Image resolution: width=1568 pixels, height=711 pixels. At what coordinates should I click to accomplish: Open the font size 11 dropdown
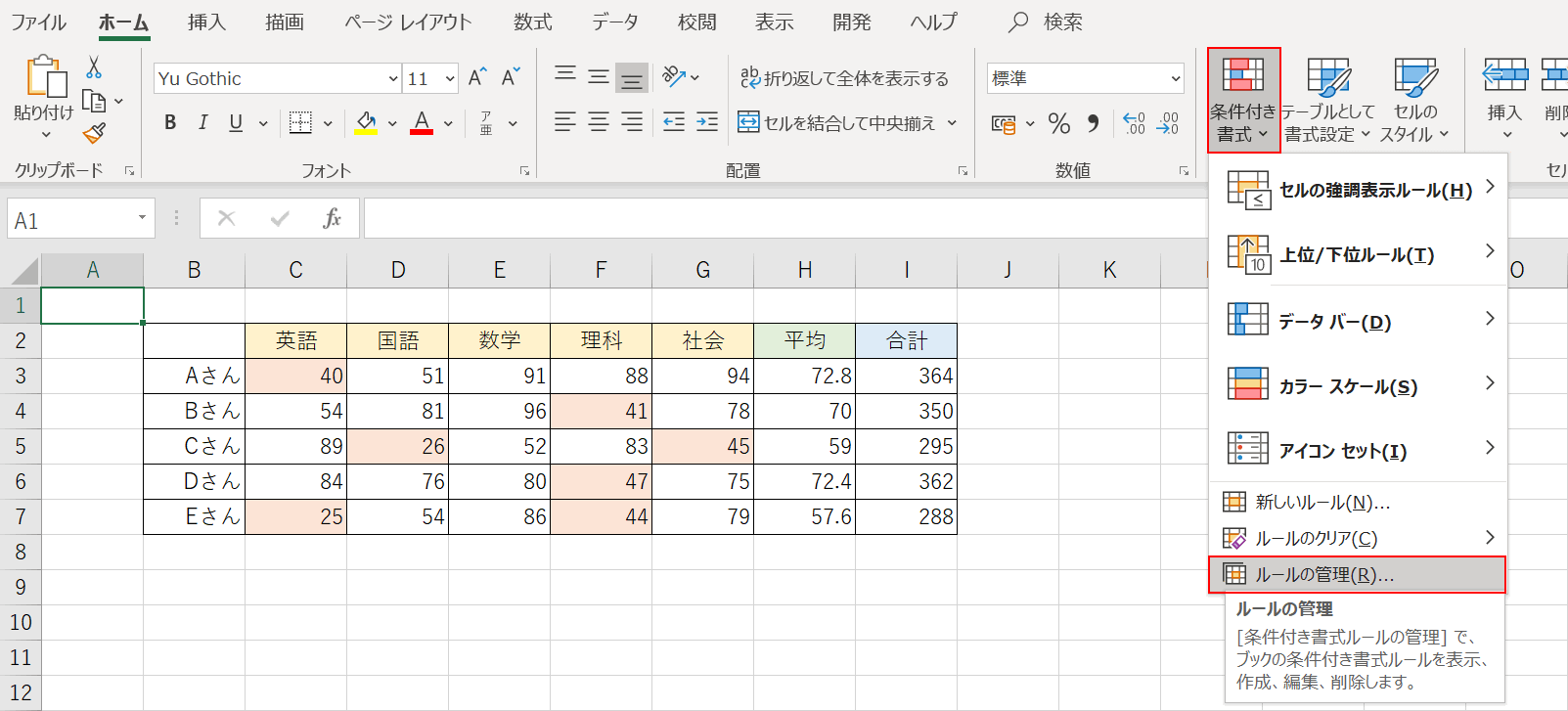[450, 78]
